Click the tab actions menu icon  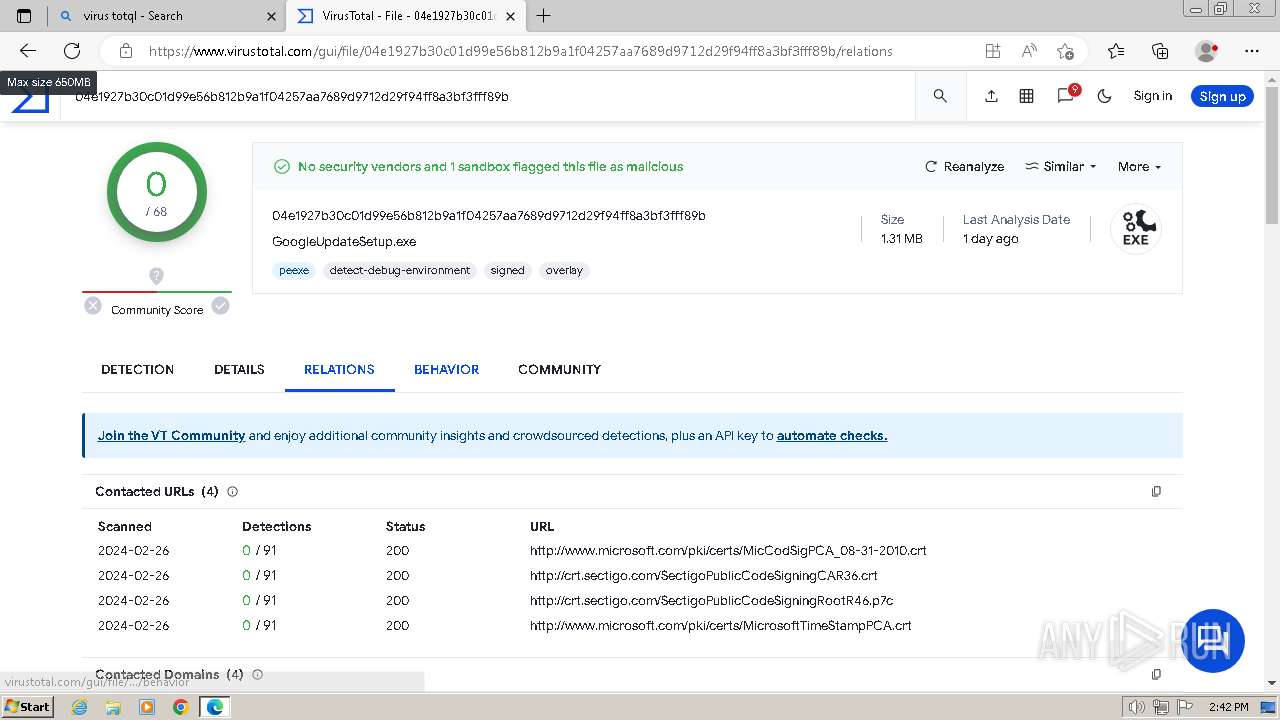[x=24, y=15]
